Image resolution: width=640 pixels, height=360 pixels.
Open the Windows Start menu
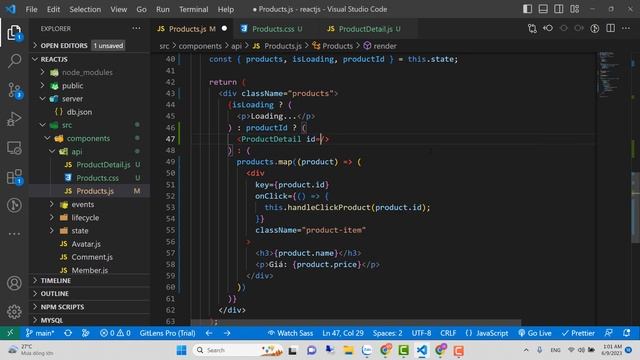tap(182, 350)
